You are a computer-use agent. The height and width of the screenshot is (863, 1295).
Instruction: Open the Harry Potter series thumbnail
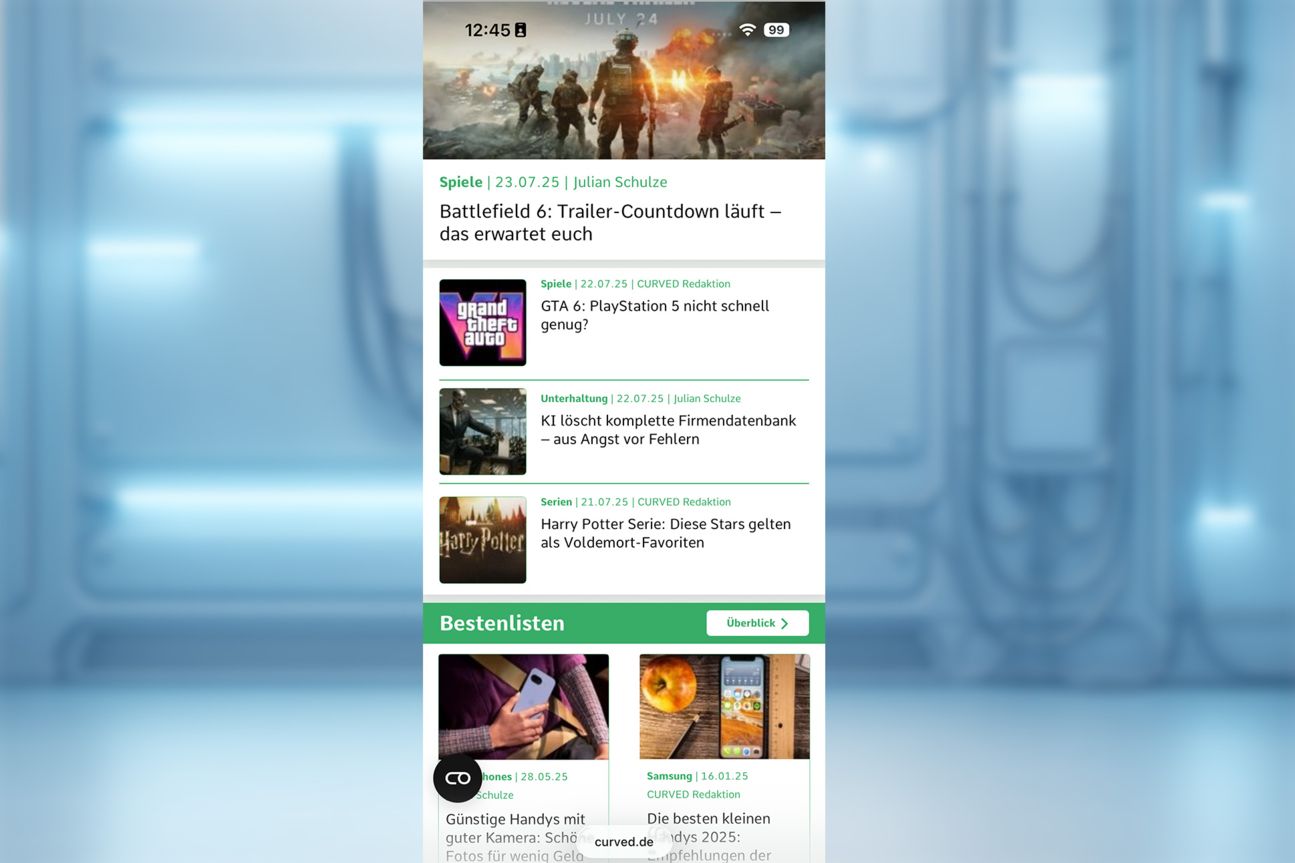click(x=482, y=540)
